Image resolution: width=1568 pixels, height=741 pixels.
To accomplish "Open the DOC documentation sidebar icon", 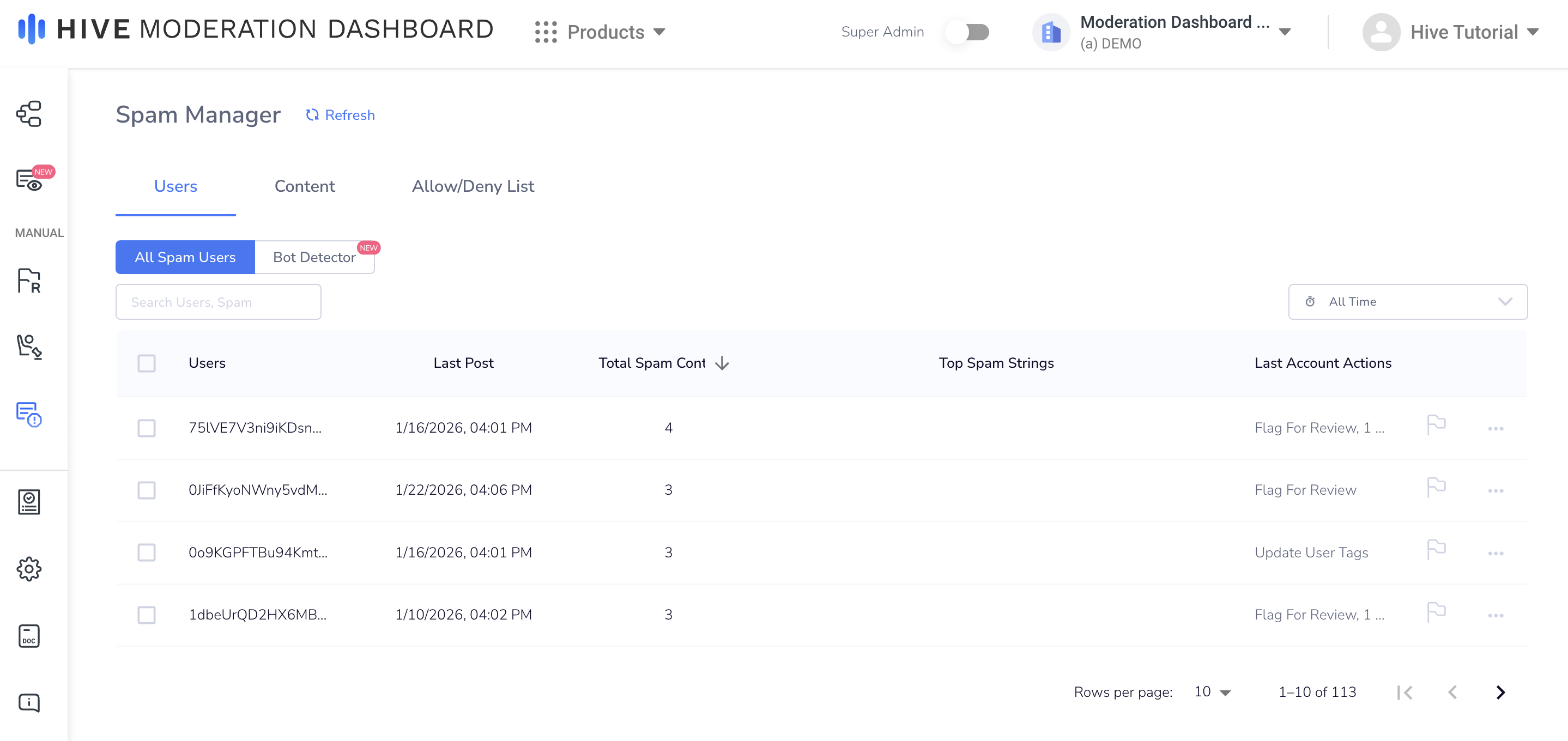I will [28, 636].
